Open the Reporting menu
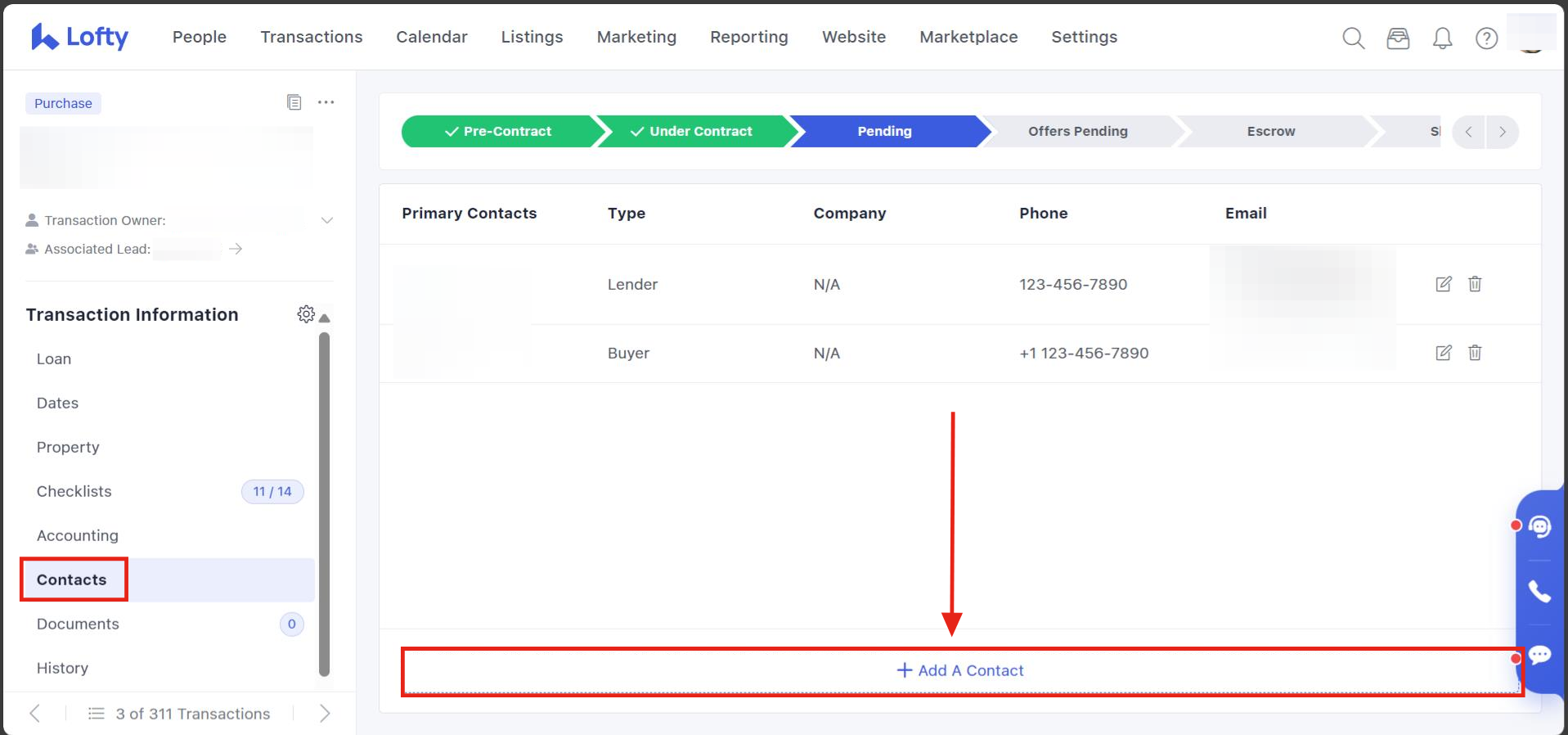The image size is (1568, 735). 748,37
